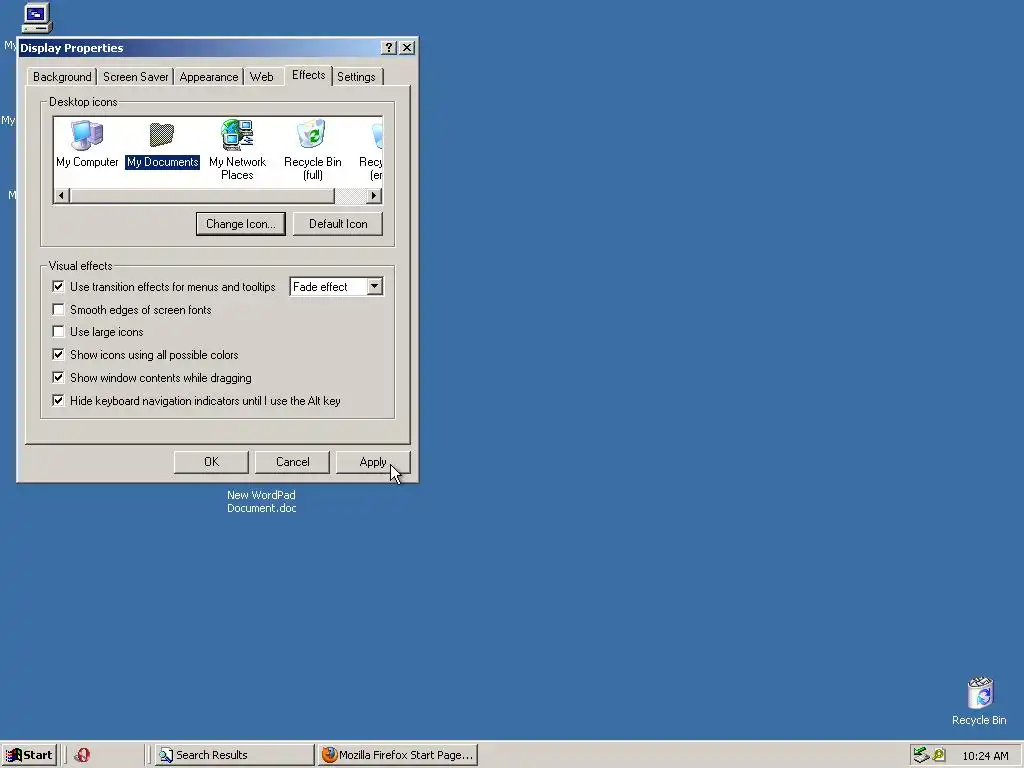Select the Effects tab
Screen dimensions: 1024x768
(308, 75)
